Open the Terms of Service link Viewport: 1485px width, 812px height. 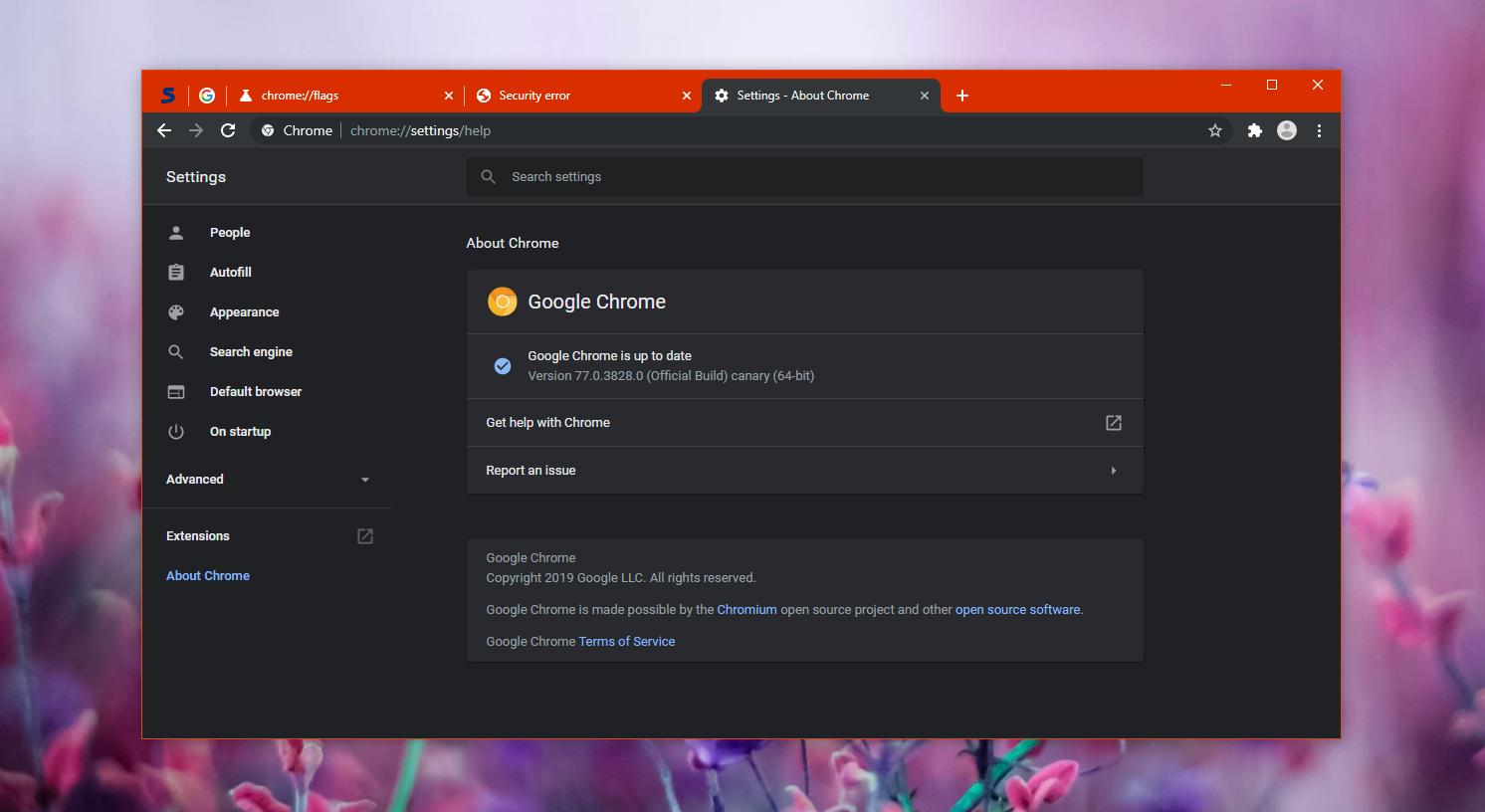click(x=626, y=642)
